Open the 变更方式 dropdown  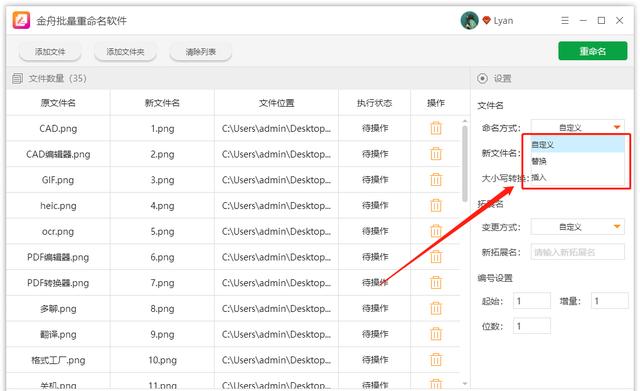point(578,227)
